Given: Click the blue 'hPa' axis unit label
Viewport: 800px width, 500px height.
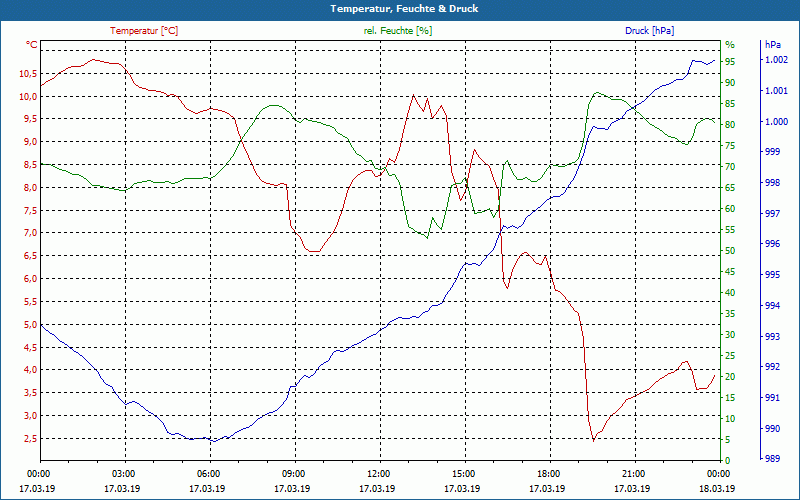Looking at the screenshot, I should tap(773, 45).
